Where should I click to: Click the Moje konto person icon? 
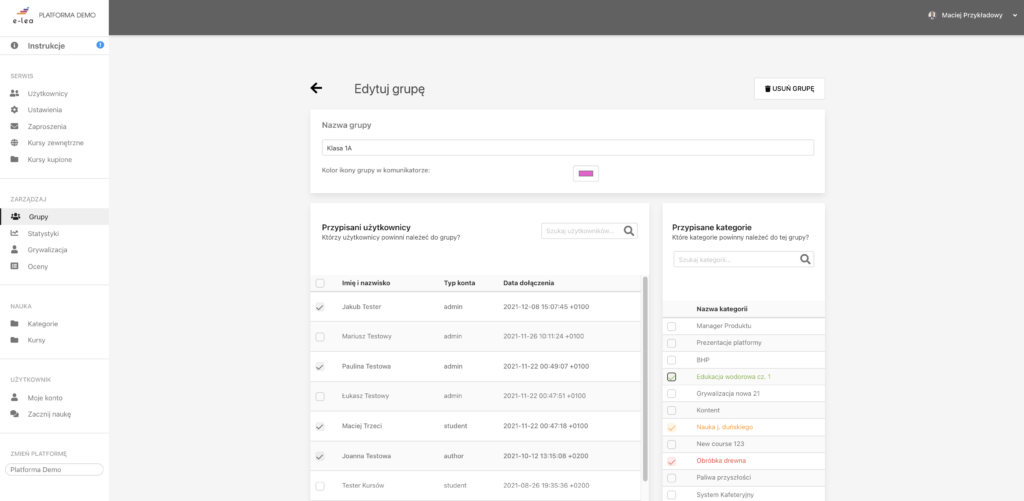pyautogui.click(x=14, y=397)
